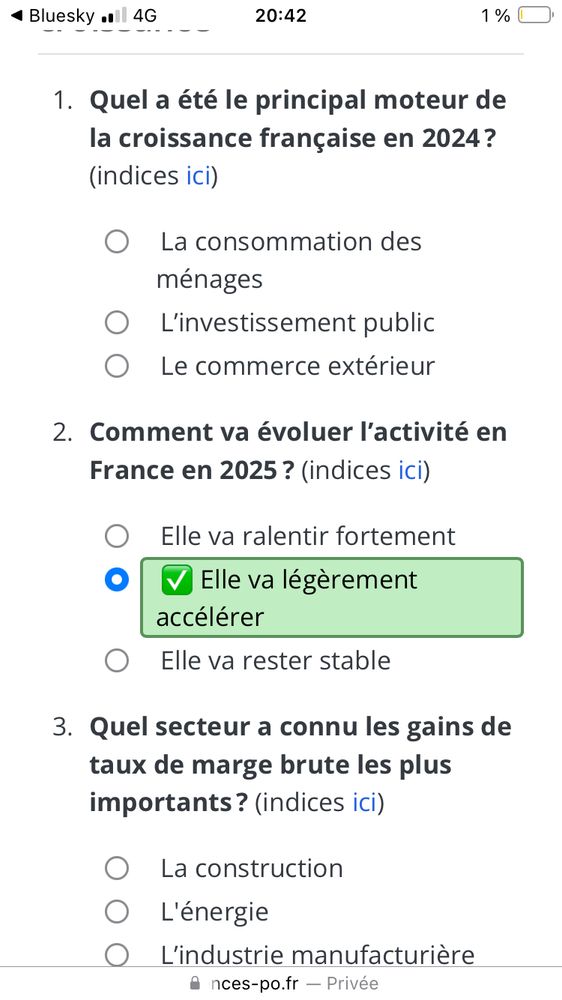Choose L'énergie radio option
The height and width of the screenshot is (1000, 562).
[117, 912]
